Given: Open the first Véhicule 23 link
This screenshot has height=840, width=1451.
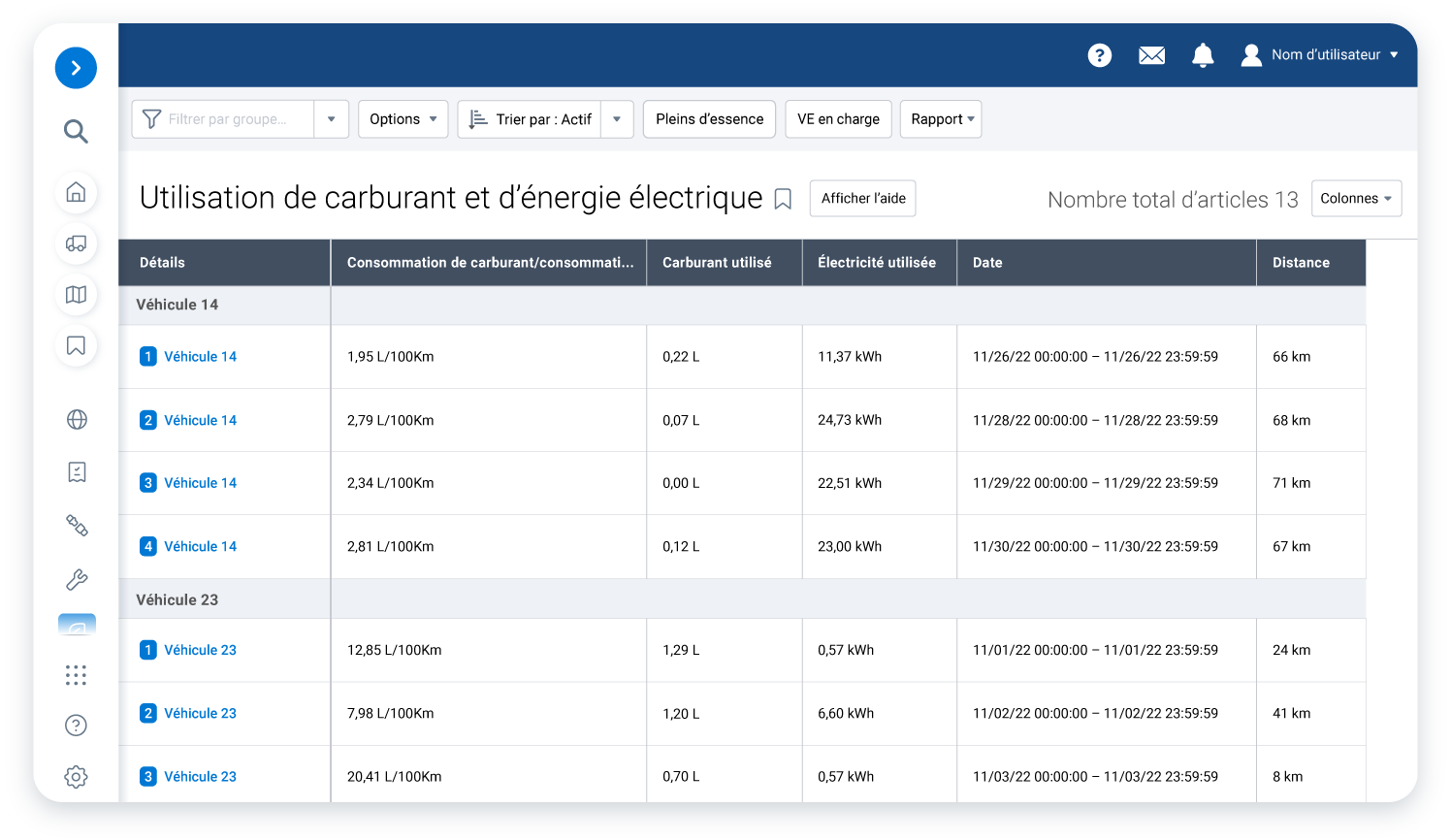Looking at the screenshot, I should point(201,650).
